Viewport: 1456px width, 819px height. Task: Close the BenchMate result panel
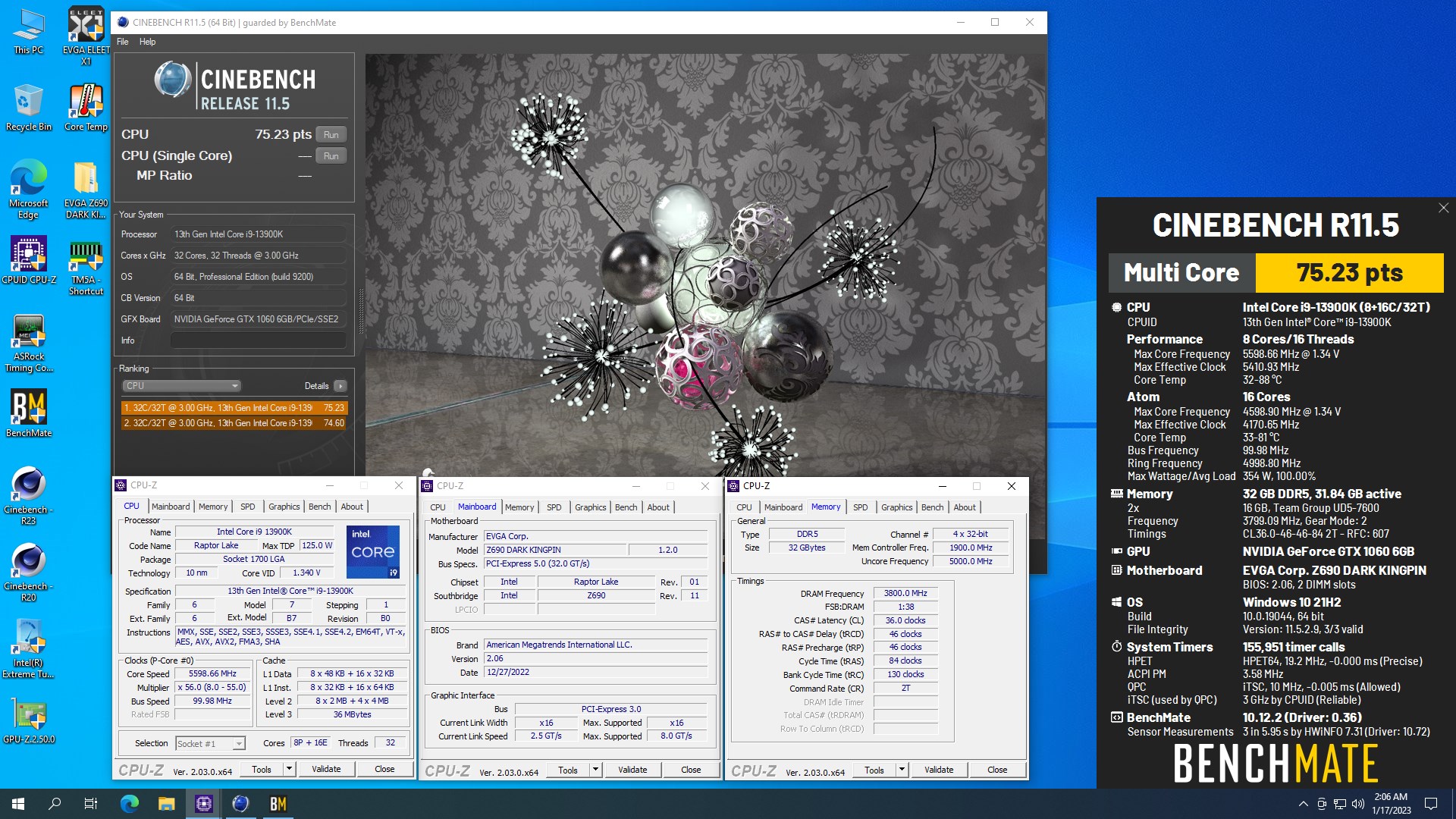coord(1443,208)
